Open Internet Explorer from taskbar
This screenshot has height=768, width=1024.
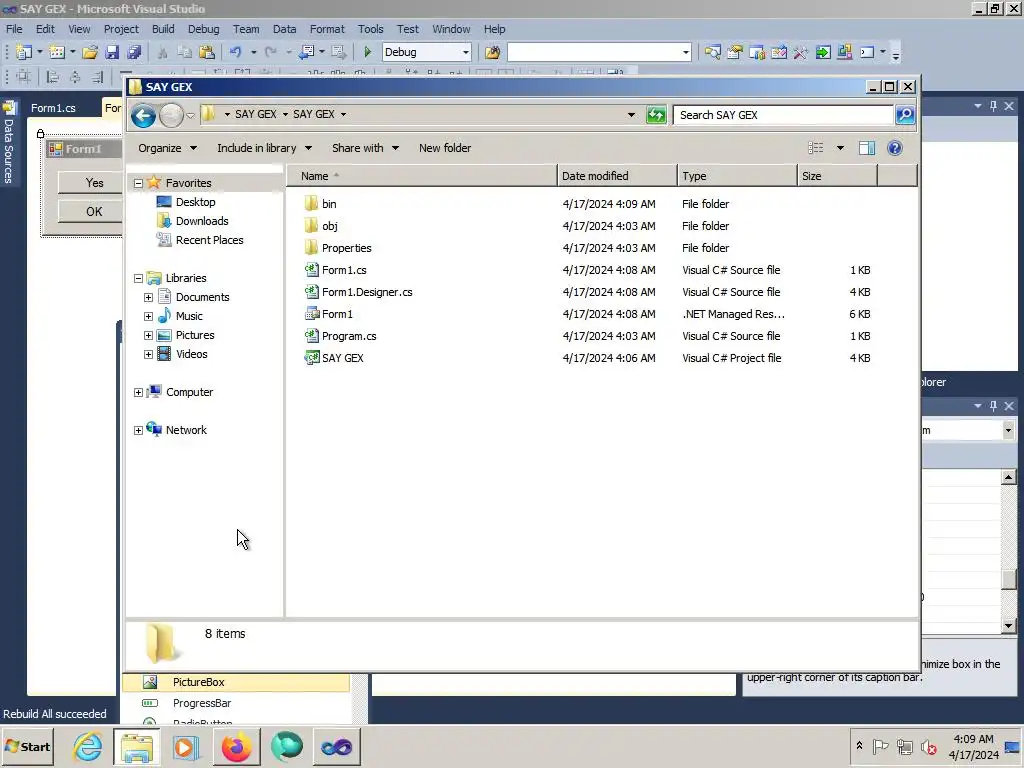87,746
